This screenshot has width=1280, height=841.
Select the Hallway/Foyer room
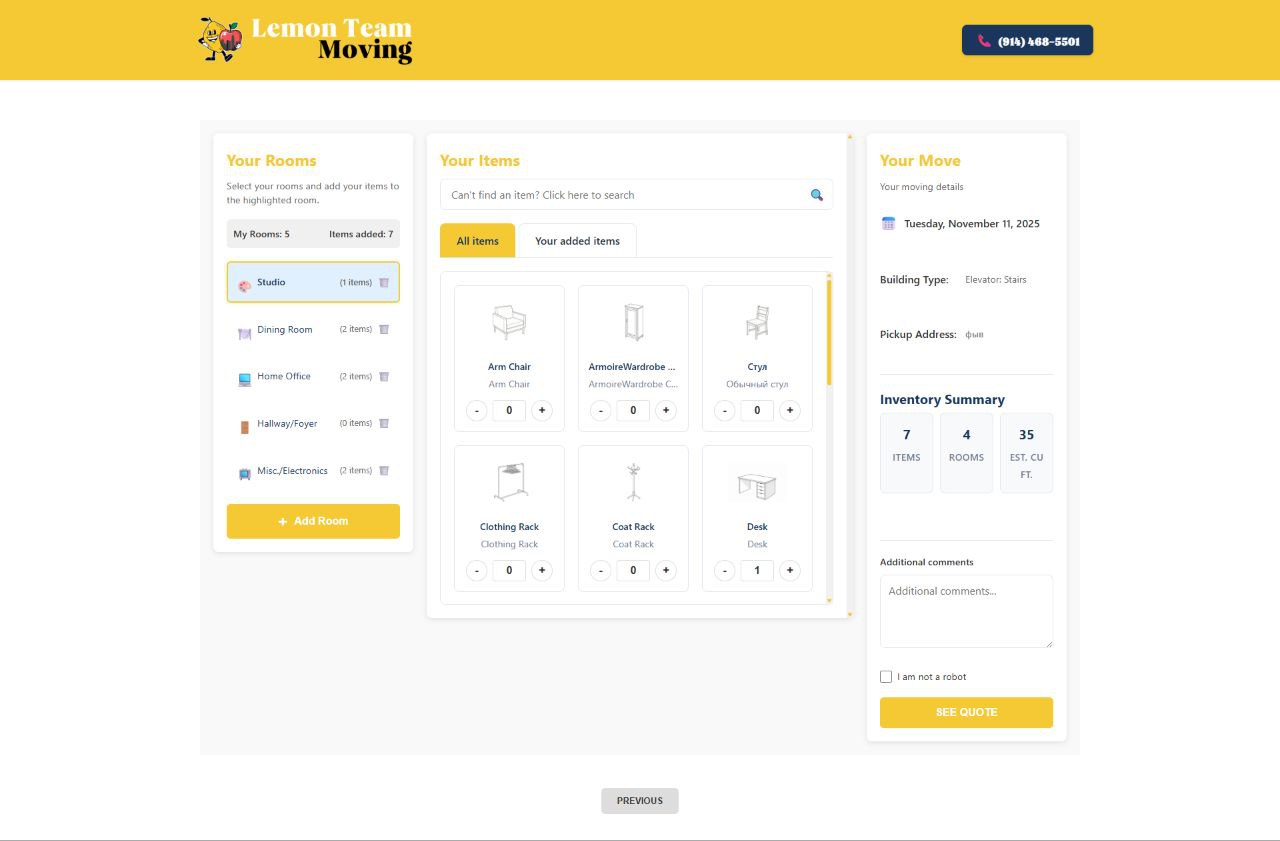coord(313,423)
